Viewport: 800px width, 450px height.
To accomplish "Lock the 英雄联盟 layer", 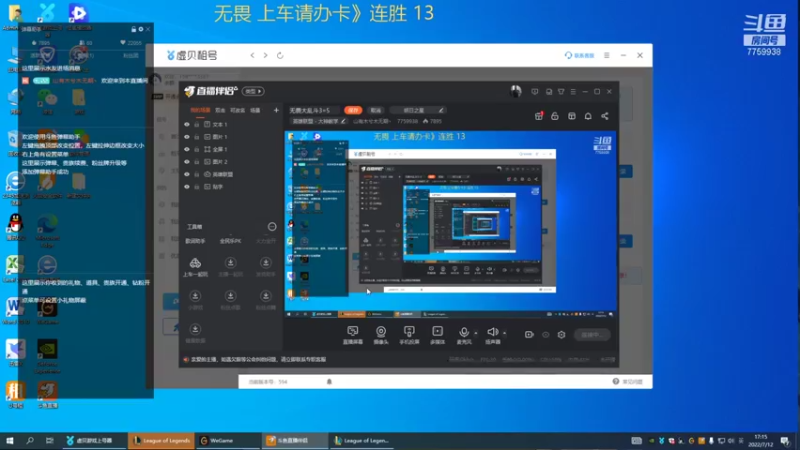I will coord(196,174).
